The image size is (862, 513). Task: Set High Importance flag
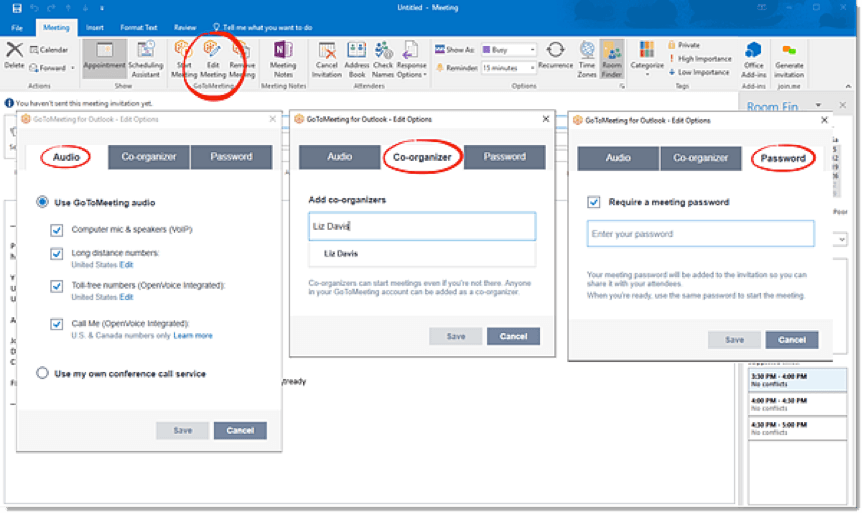(x=700, y=59)
